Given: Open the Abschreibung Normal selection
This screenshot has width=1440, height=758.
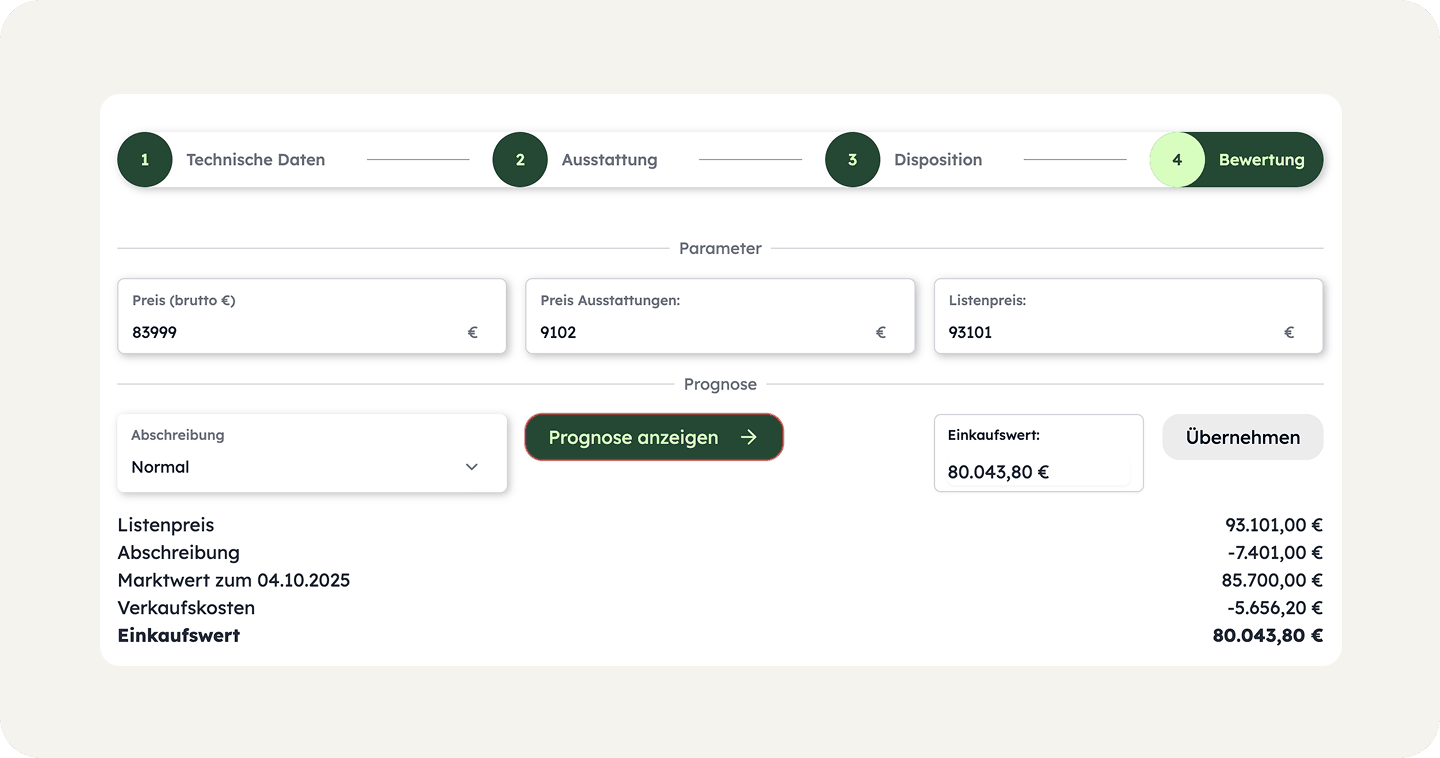Looking at the screenshot, I should 300,466.
